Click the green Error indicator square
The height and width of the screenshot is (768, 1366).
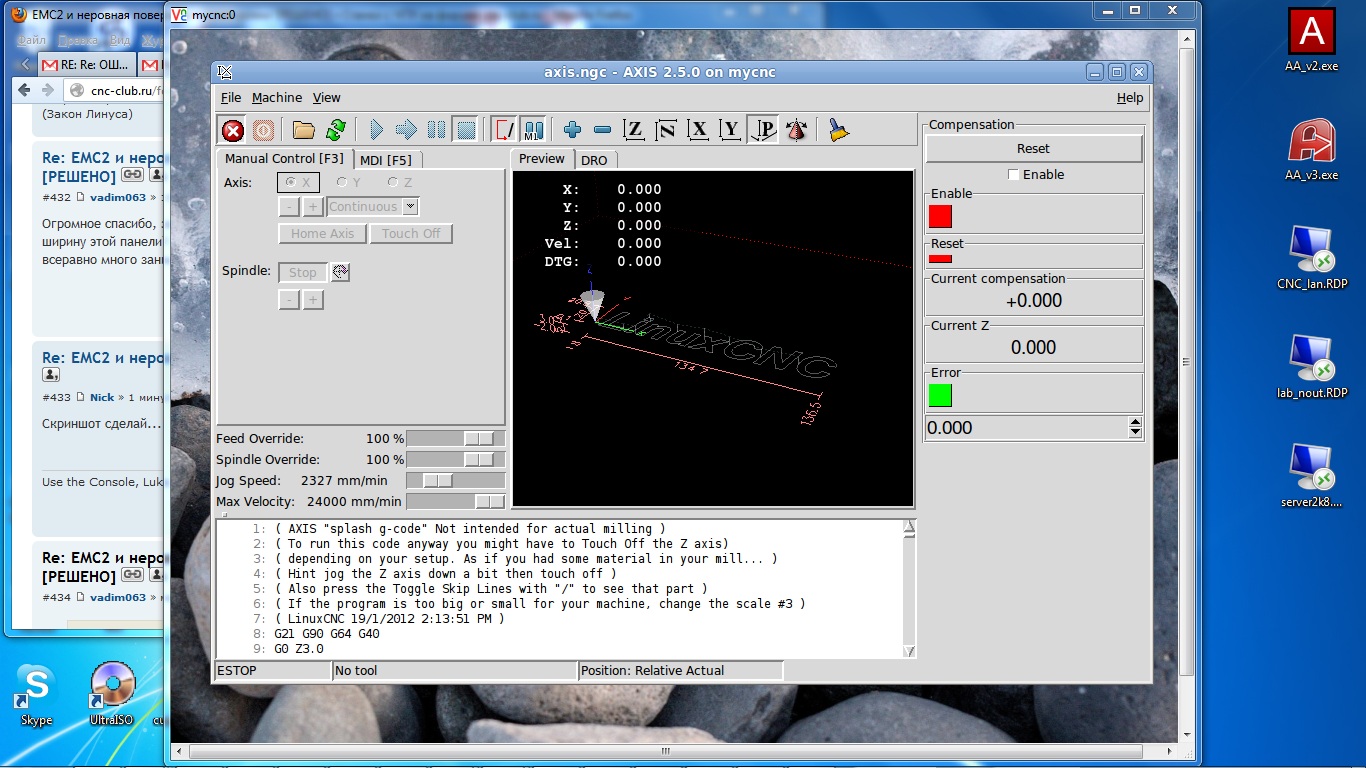coord(940,395)
